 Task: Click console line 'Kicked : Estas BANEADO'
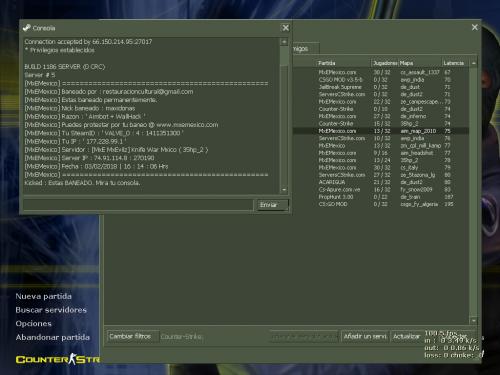coord(82,183)
